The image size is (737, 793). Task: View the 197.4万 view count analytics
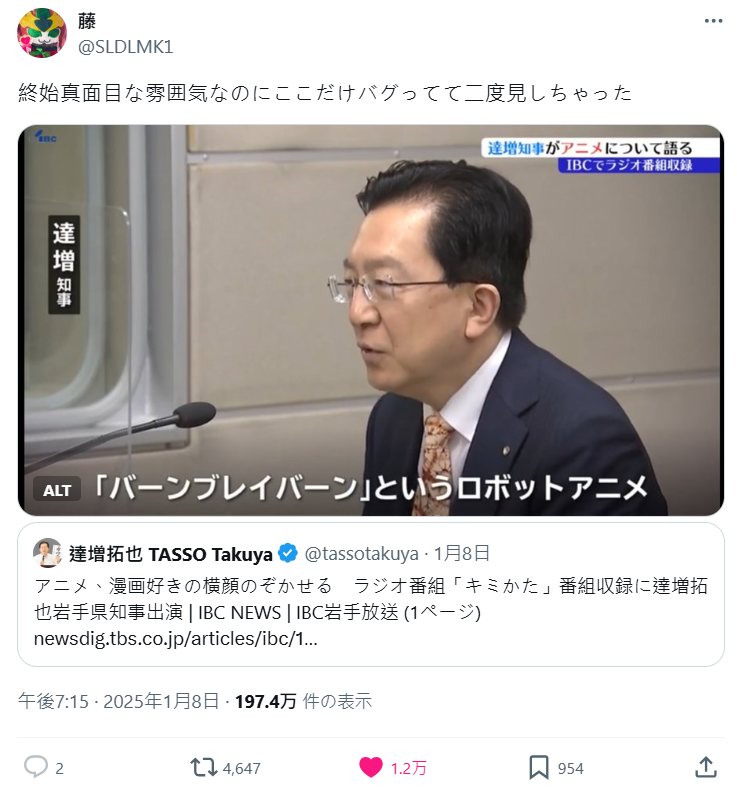(303, 701)
